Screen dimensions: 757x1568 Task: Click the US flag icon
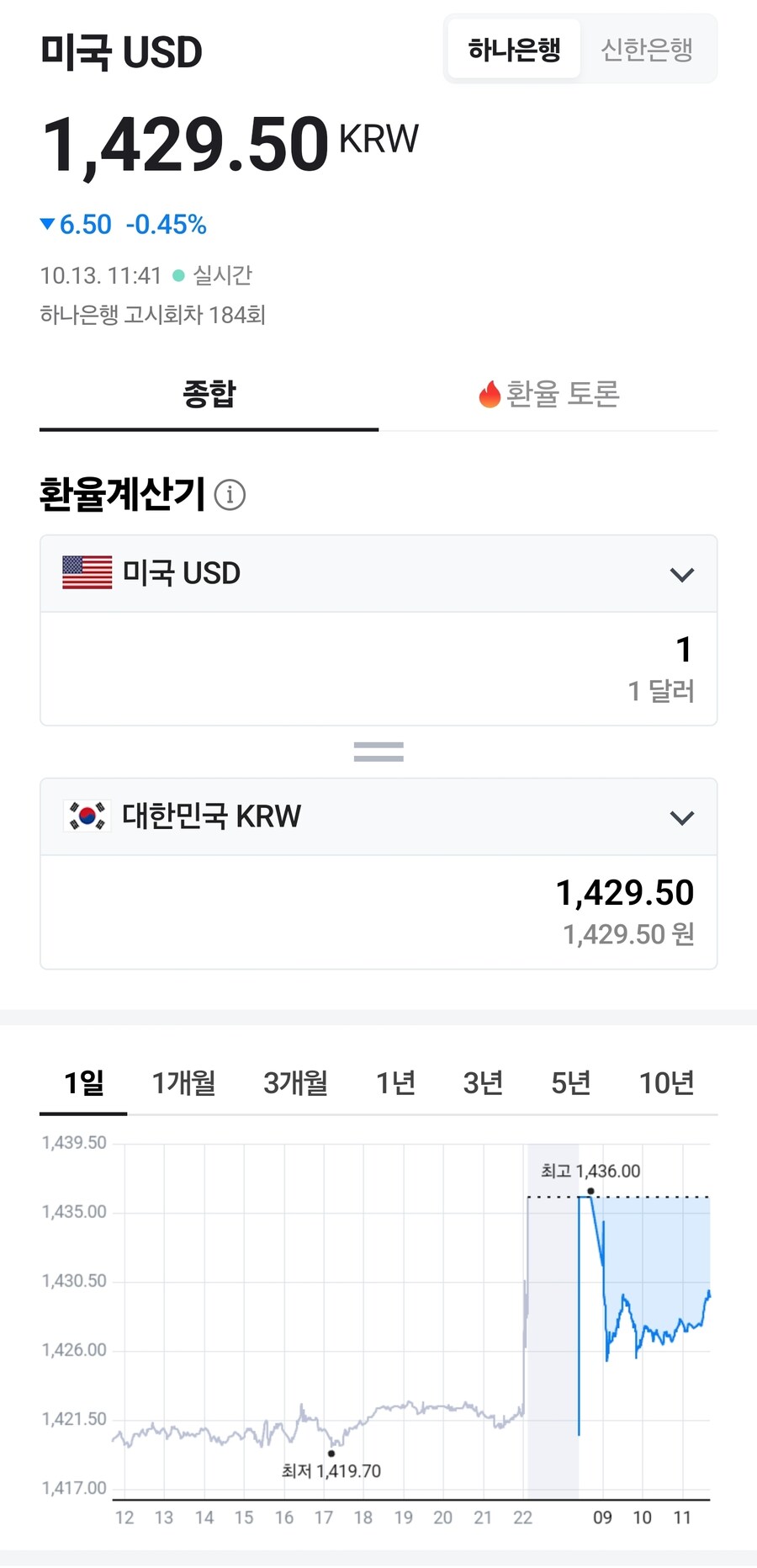pyautogui.click(x=87, y=573)
